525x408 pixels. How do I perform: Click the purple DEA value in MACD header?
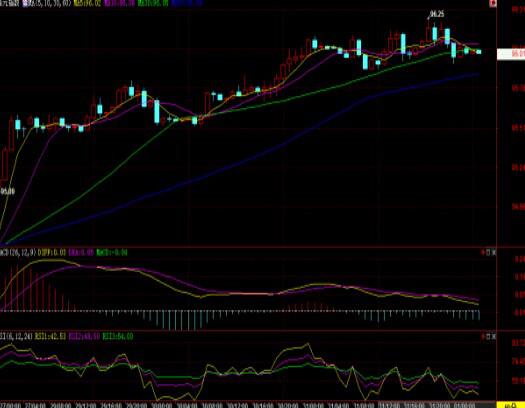pyautogui.click(x=81, y=253)
